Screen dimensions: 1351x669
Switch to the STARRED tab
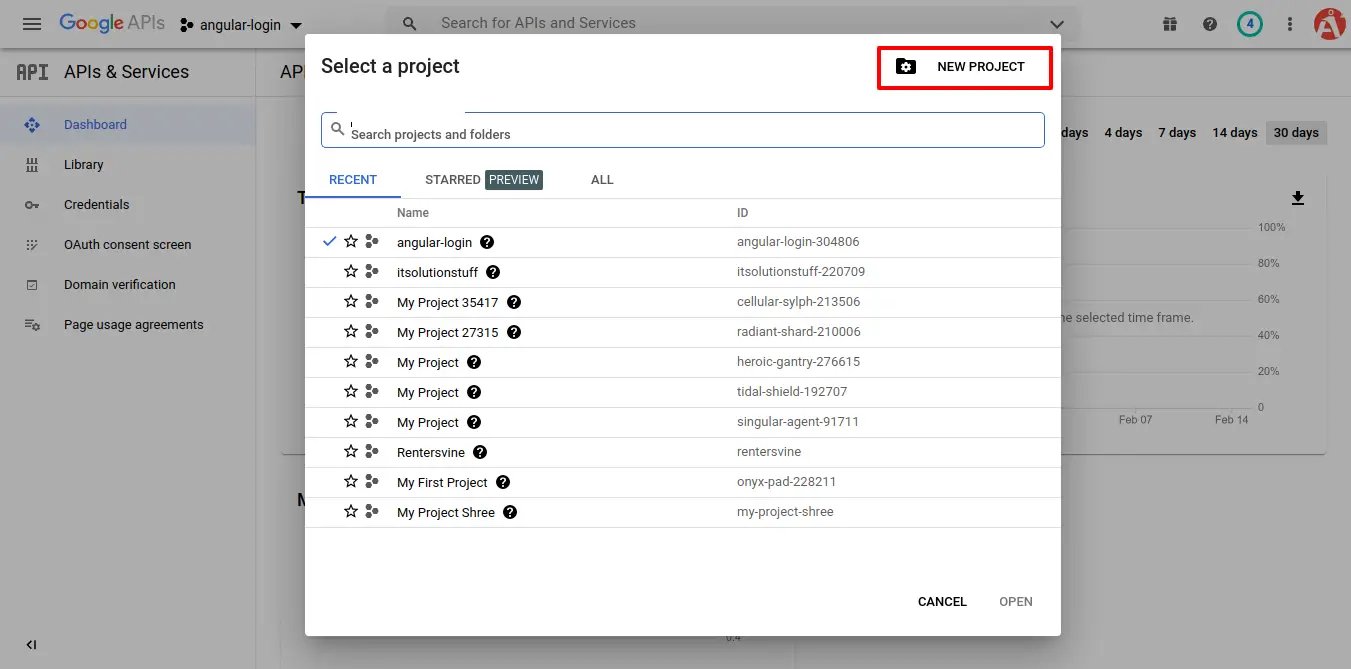[453, 180]
